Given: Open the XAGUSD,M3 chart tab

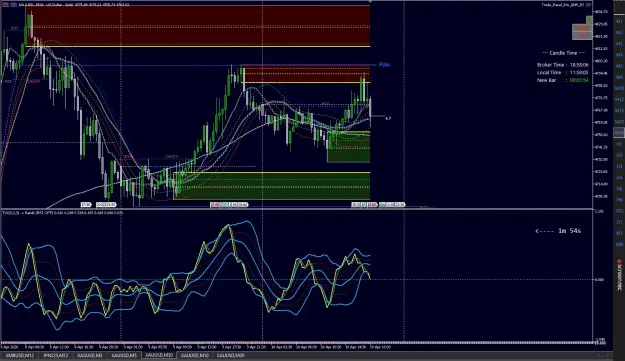Looking at the screenshot, I should 90,355.
